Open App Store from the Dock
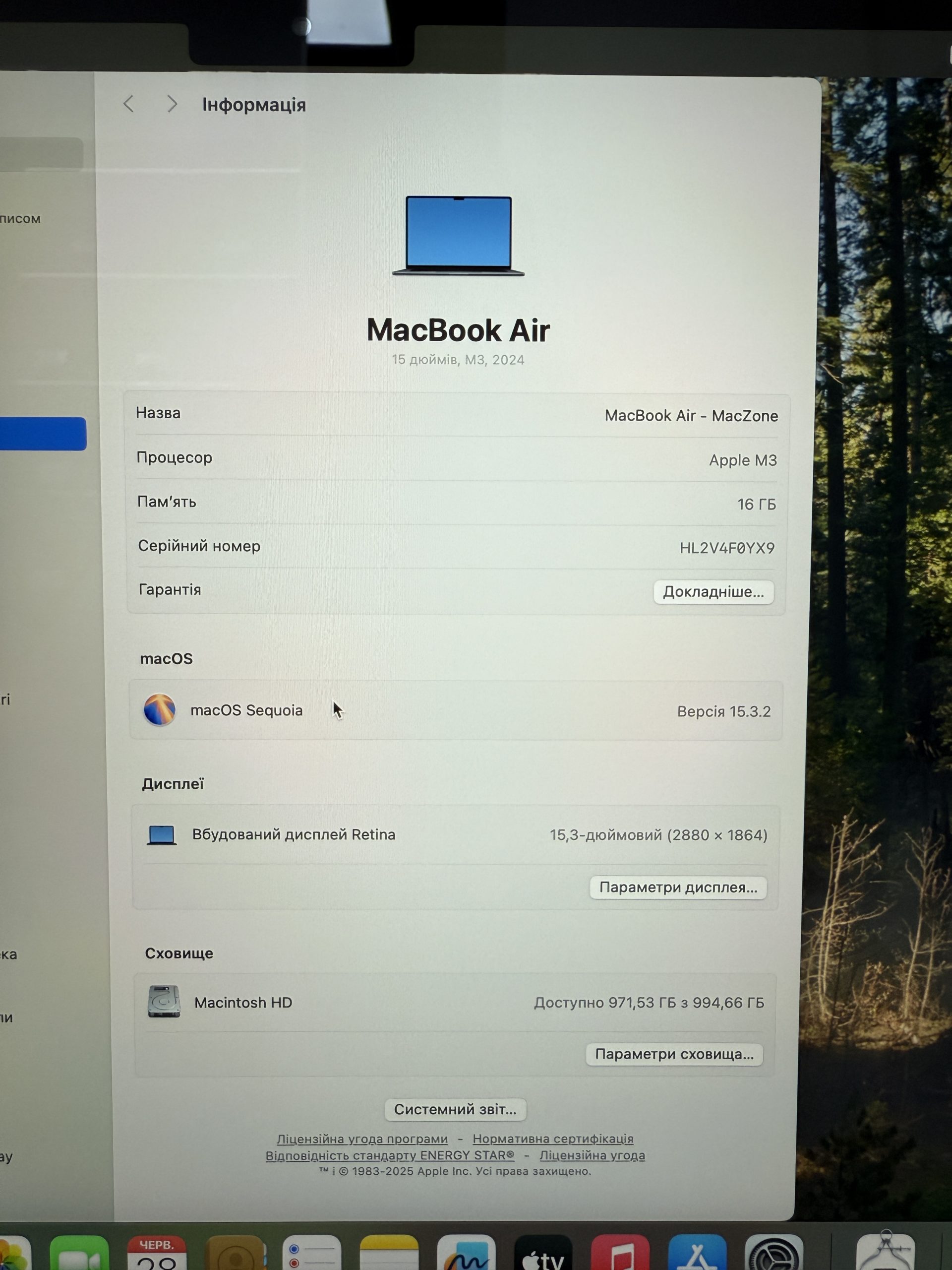952x1270 pixels. [698, 1253]
